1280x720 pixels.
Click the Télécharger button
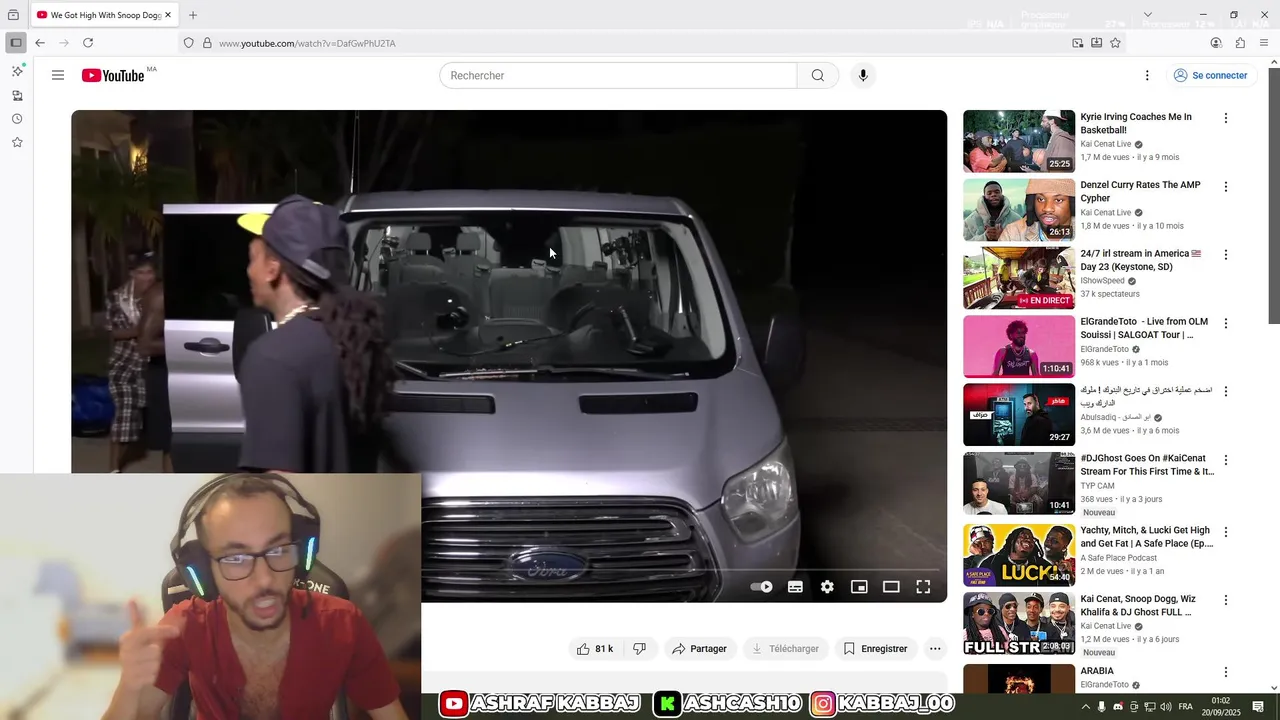(785, 649)
